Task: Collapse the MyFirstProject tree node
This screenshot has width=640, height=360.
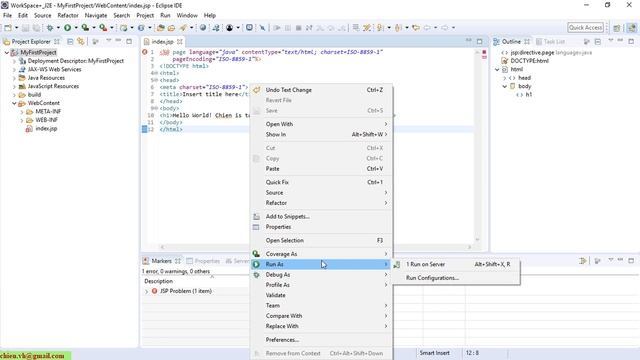Action: click(7, 53)
